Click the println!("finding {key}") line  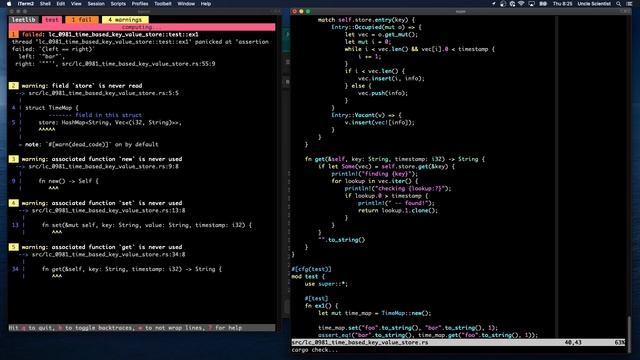(x=374, y=174)
